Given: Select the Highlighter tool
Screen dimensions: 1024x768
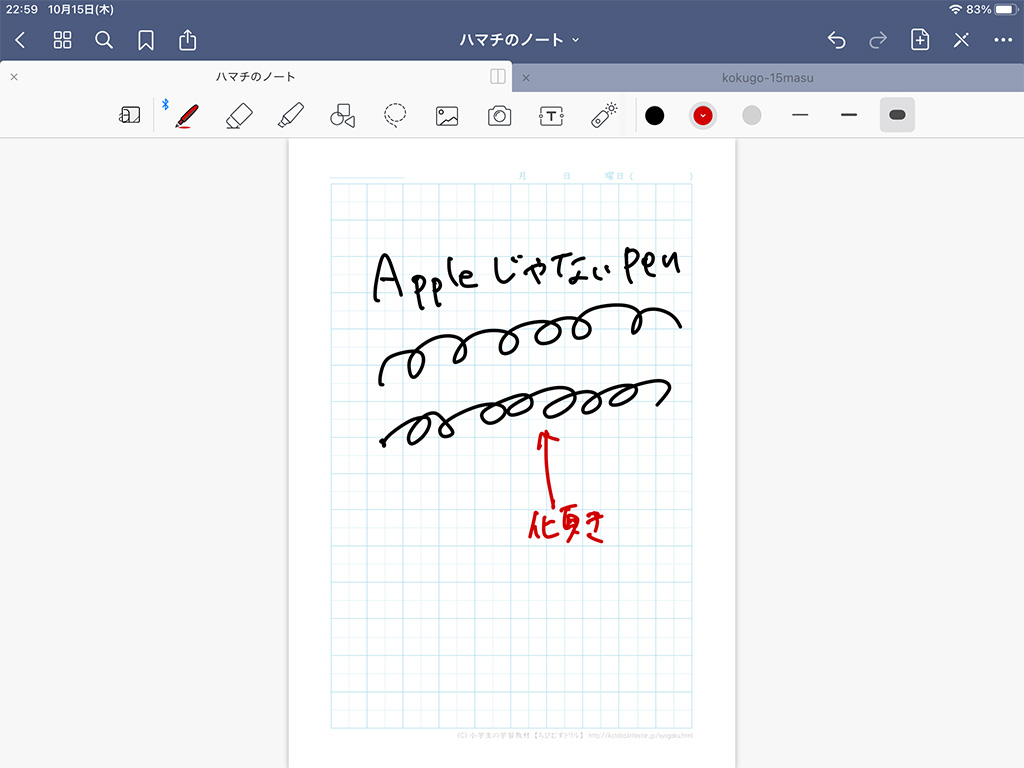Looking at the screenshot, I should [x=291, y=116].
